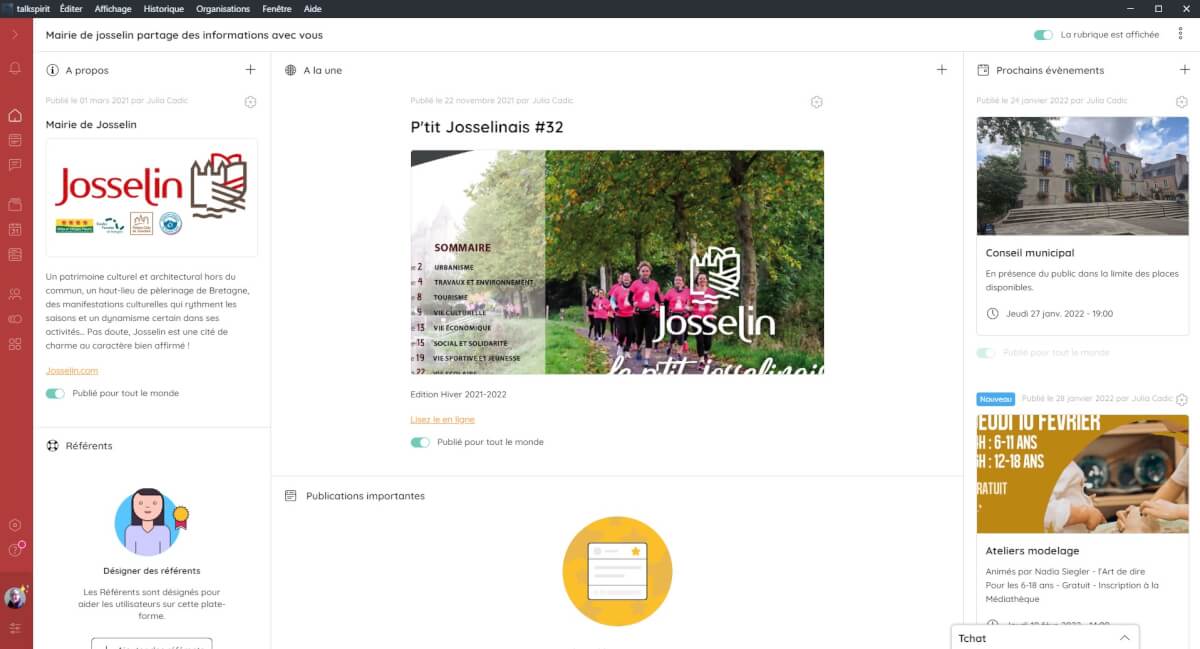The image size is (1200, 649).
Task: Click the Nouveau badge on Ateliers modelage
Action: pos(996,399)
